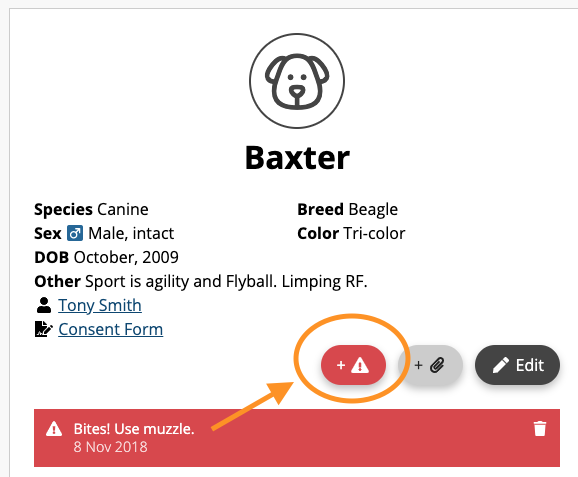Click the Breed Beagle field

348,209
